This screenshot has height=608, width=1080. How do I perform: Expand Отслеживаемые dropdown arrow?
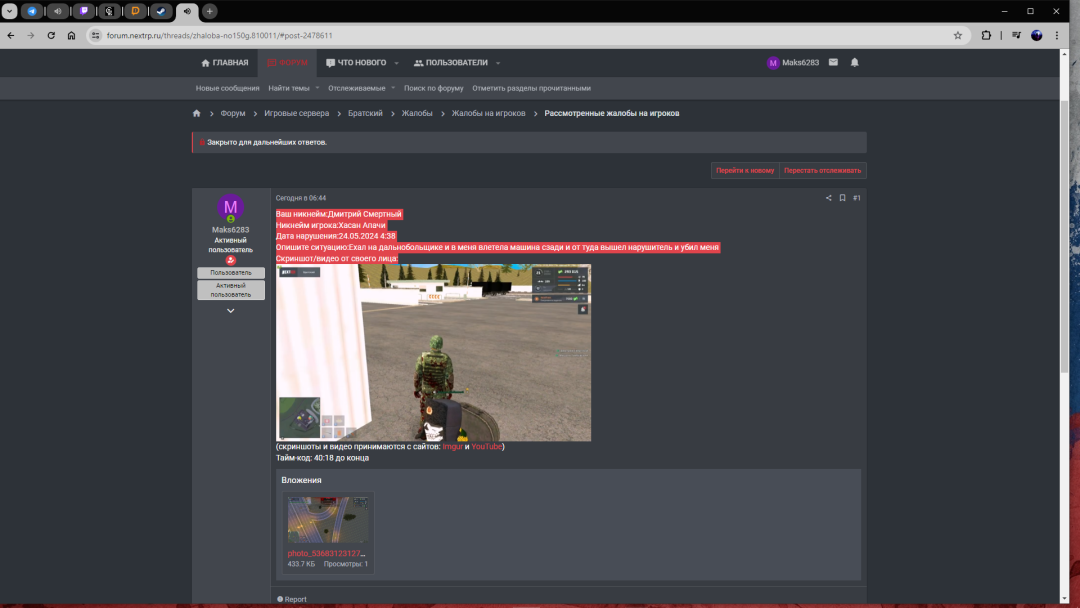[x=393, y=88]
